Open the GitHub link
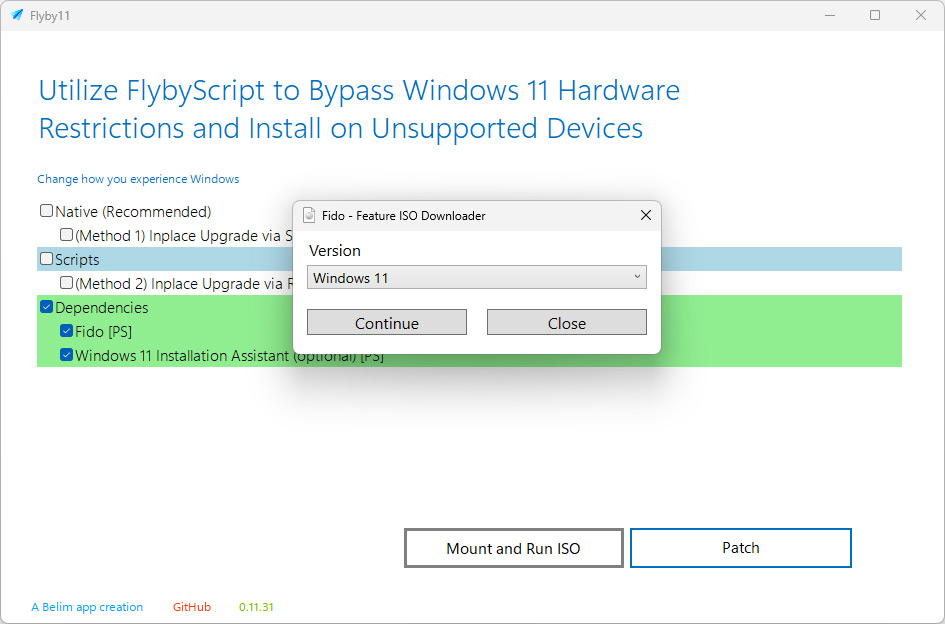This screenshot has width=945, height=624. pos(192,607)
